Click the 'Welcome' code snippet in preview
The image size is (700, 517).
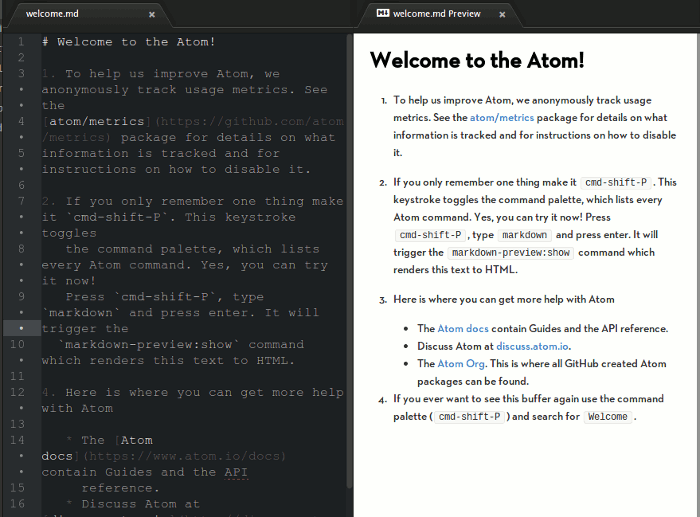tap(608, 417)
